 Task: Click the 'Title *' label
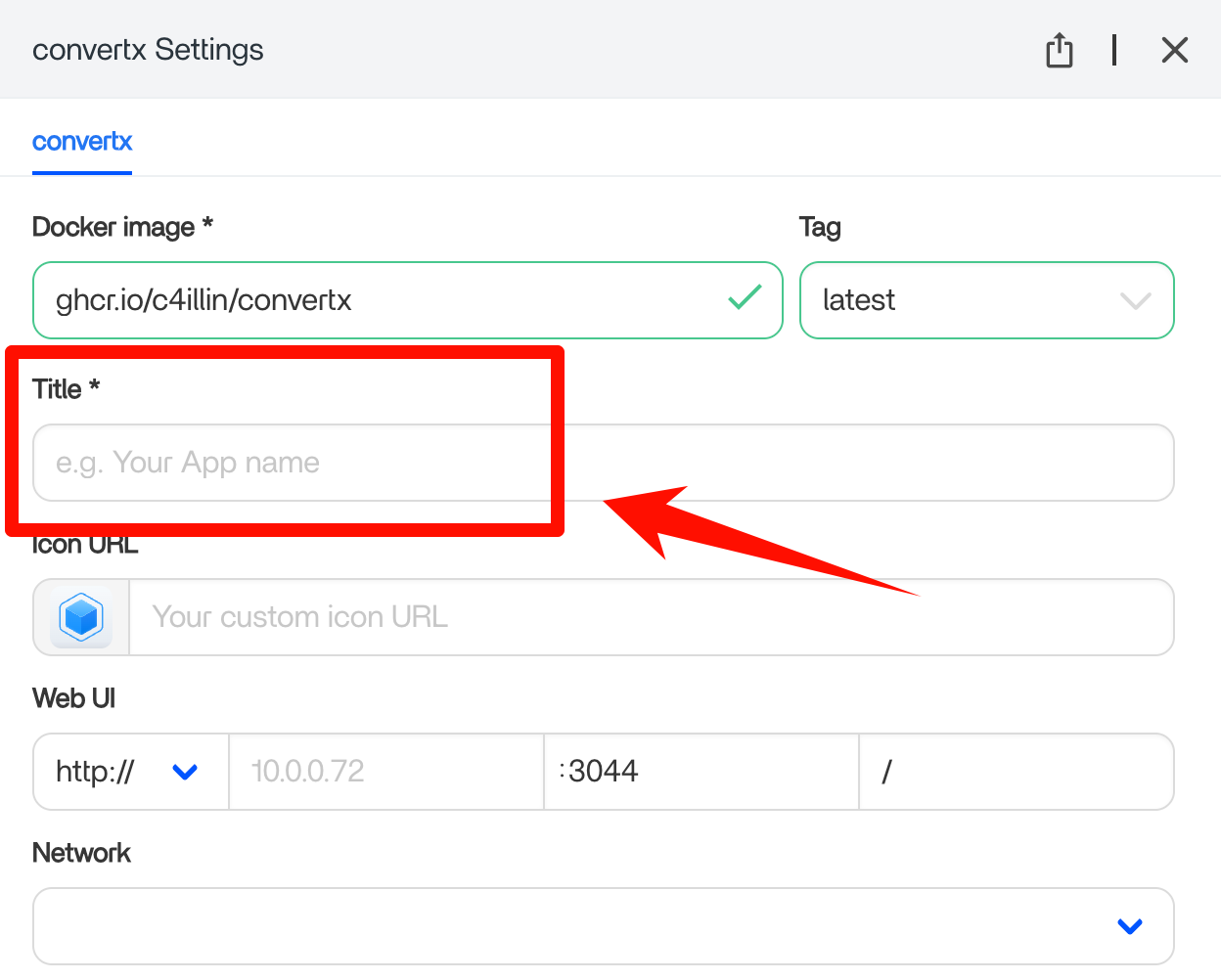point(66,389)
